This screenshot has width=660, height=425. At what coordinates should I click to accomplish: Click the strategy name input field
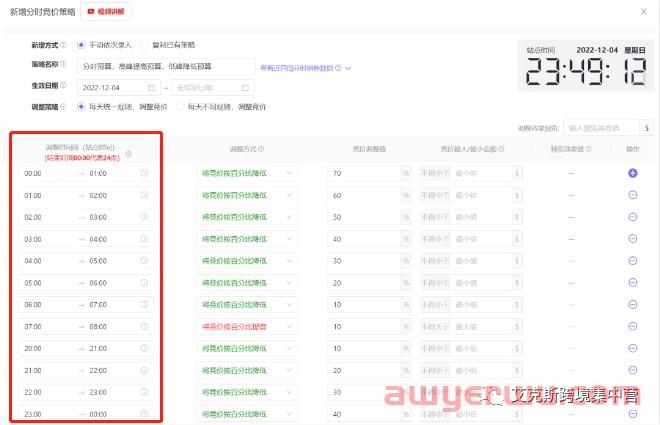(x=166, y=66)
